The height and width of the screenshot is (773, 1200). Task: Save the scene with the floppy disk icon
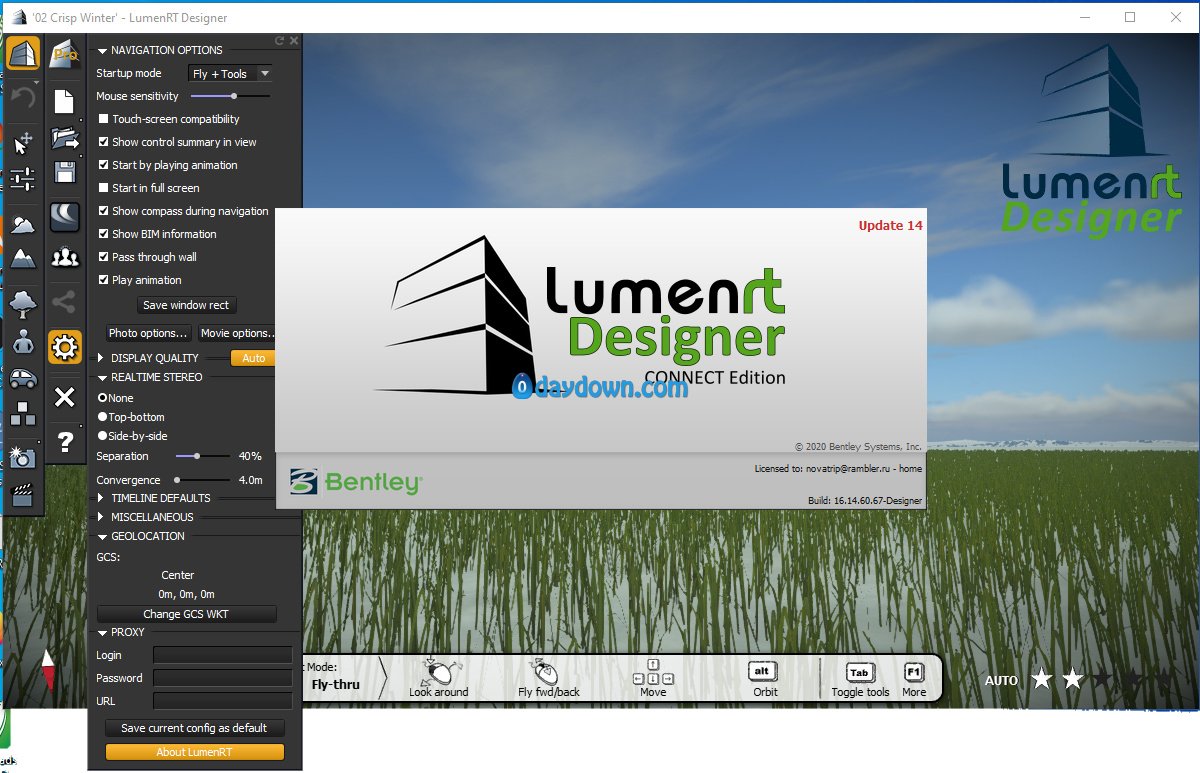65,172
